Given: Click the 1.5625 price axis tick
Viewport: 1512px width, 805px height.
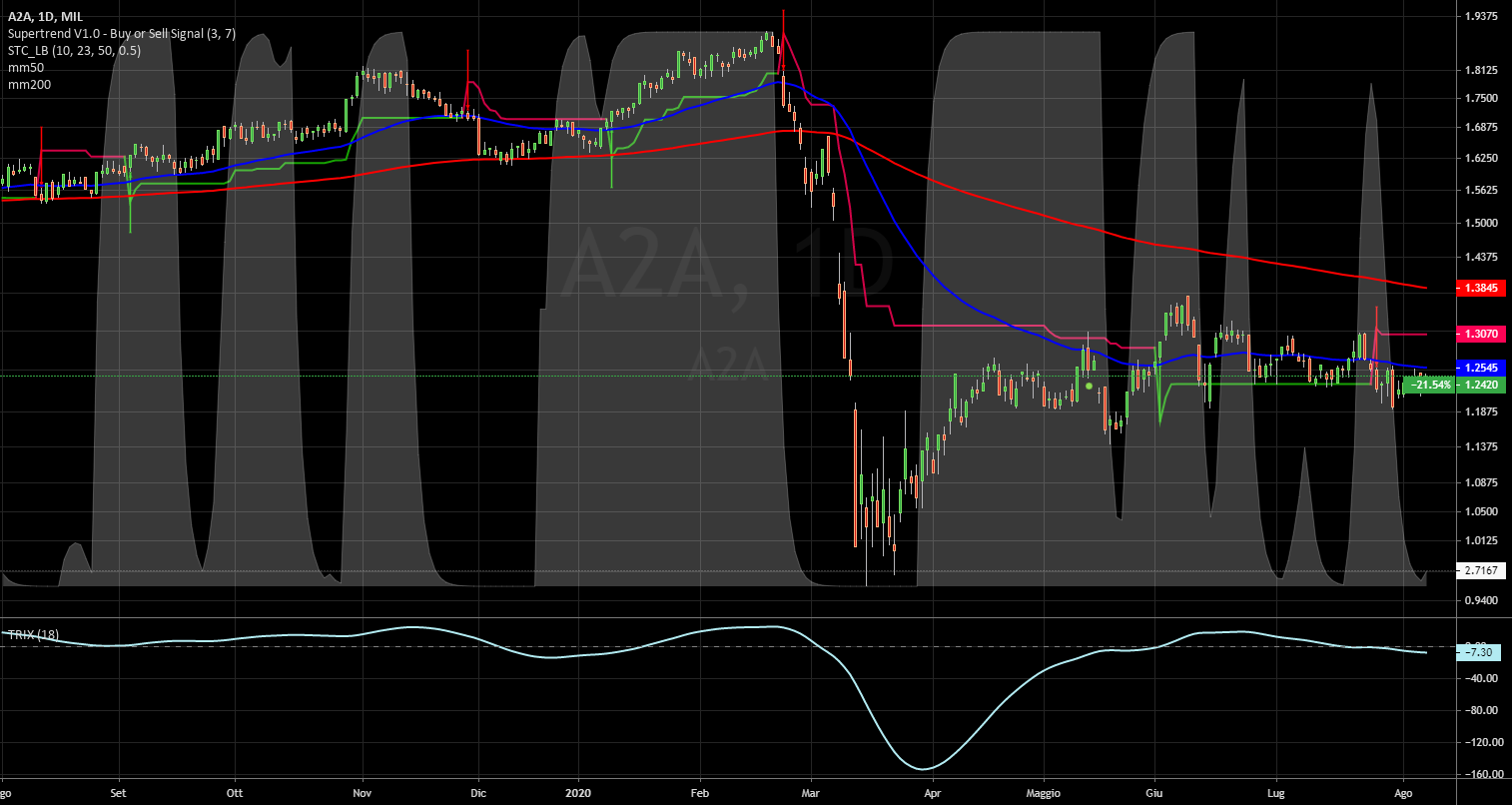Looking at the screenshot, I should pos(1479,190).
